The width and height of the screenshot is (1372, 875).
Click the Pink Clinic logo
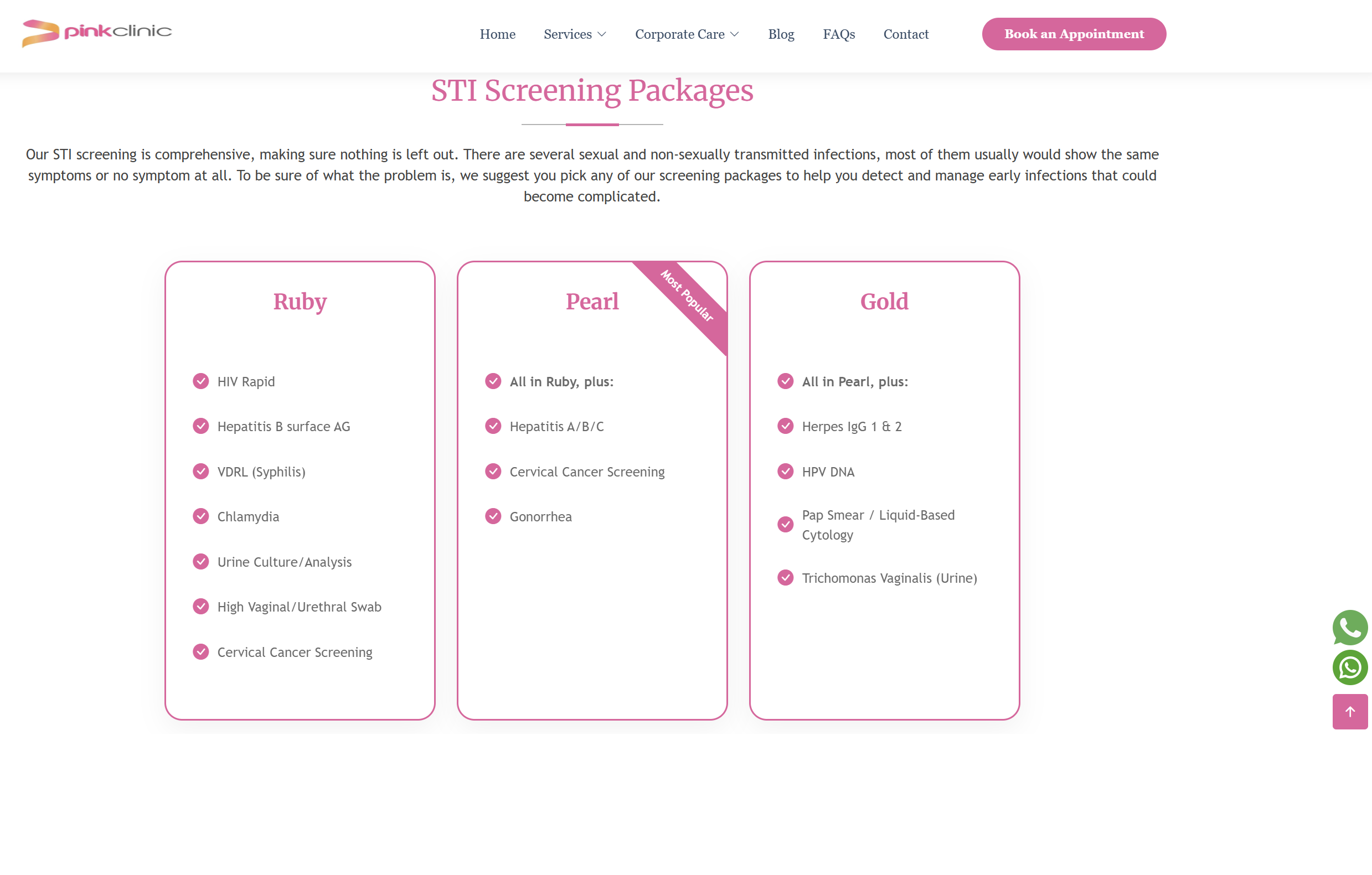coord(97,33)
